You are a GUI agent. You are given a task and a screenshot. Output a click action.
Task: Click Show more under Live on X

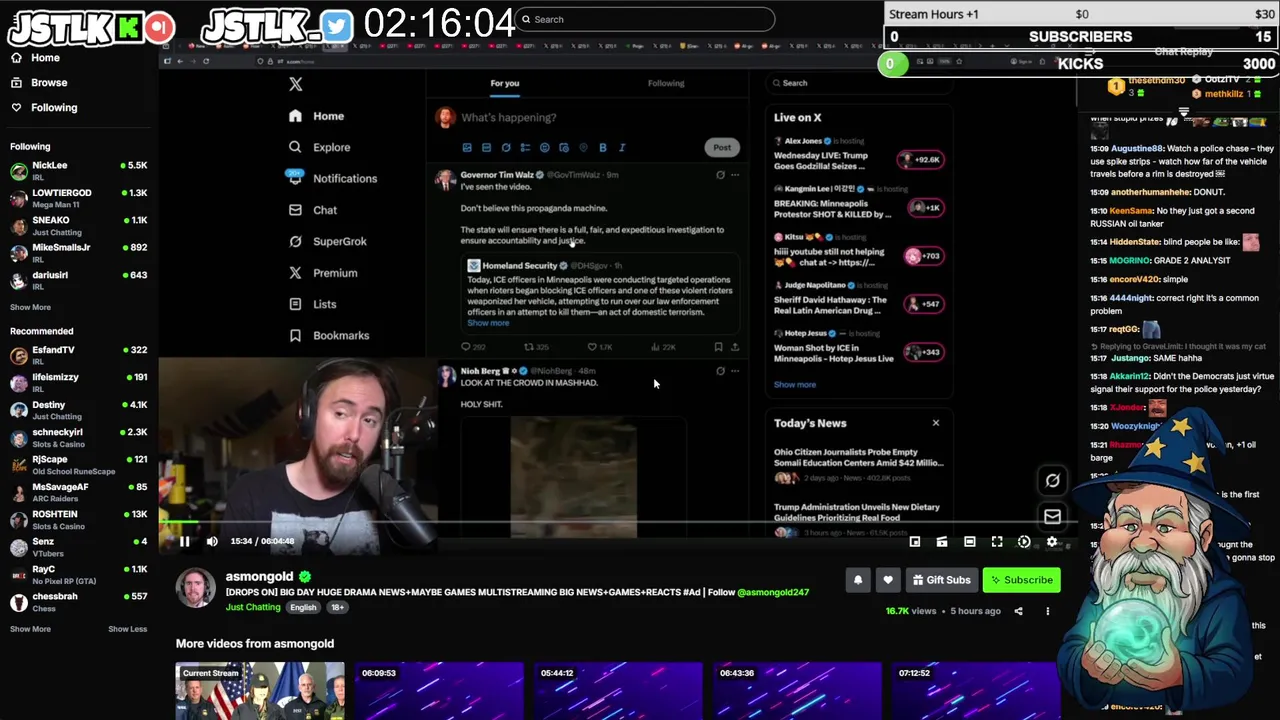(x=795, y=384)
